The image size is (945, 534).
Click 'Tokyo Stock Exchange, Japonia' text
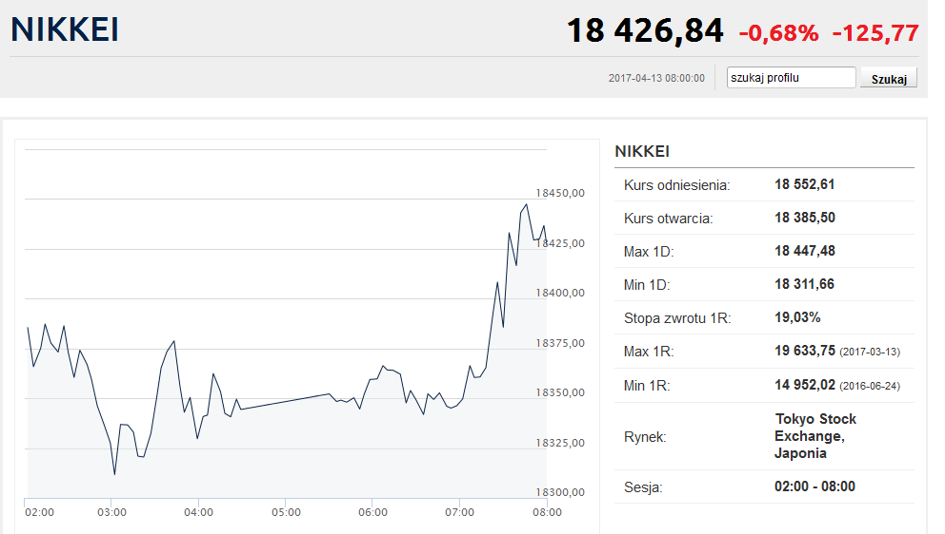815,436
